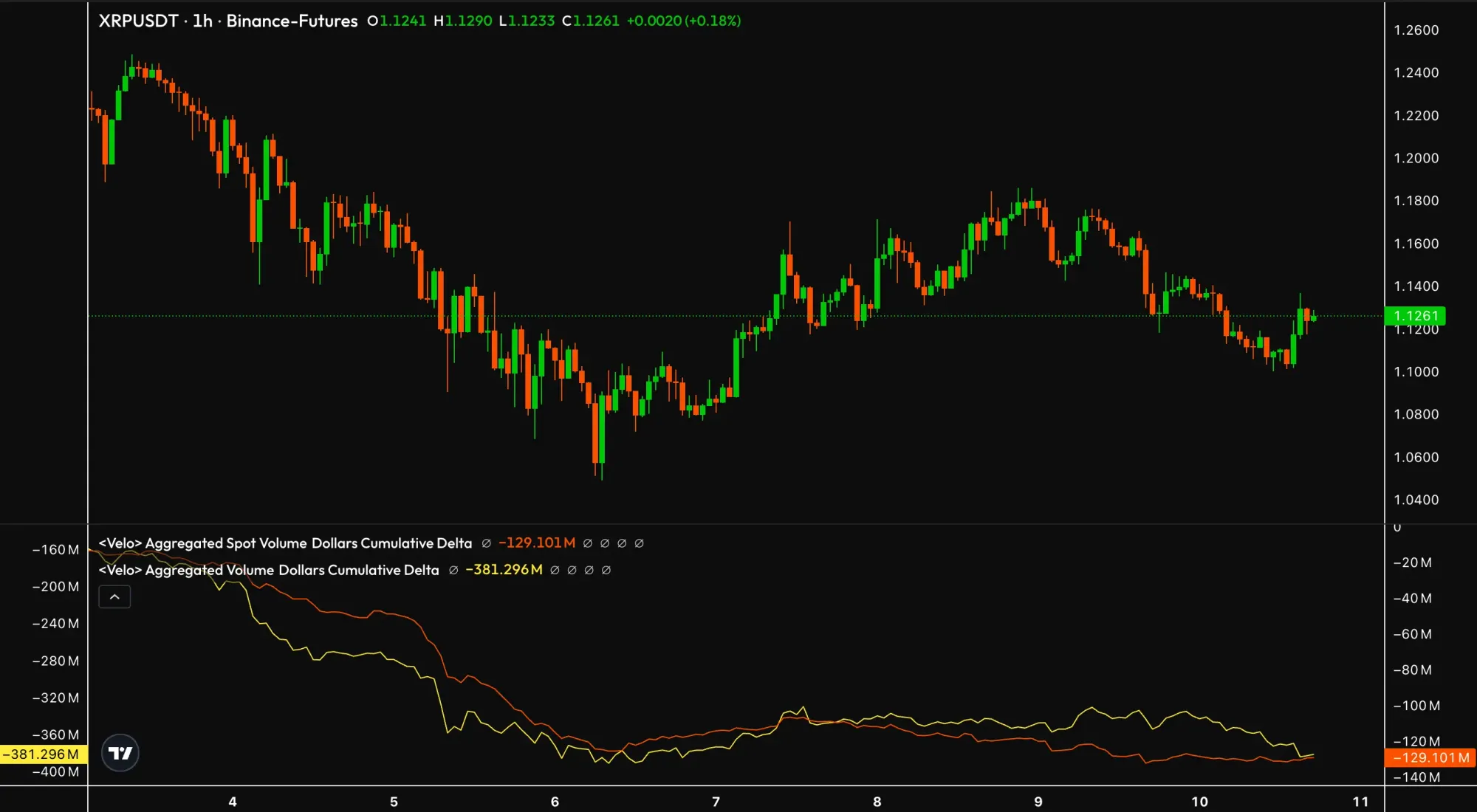Click the 1.2600 price axis label
The height and width of the screenshot is (812, 1477).
pos(1416,30)
